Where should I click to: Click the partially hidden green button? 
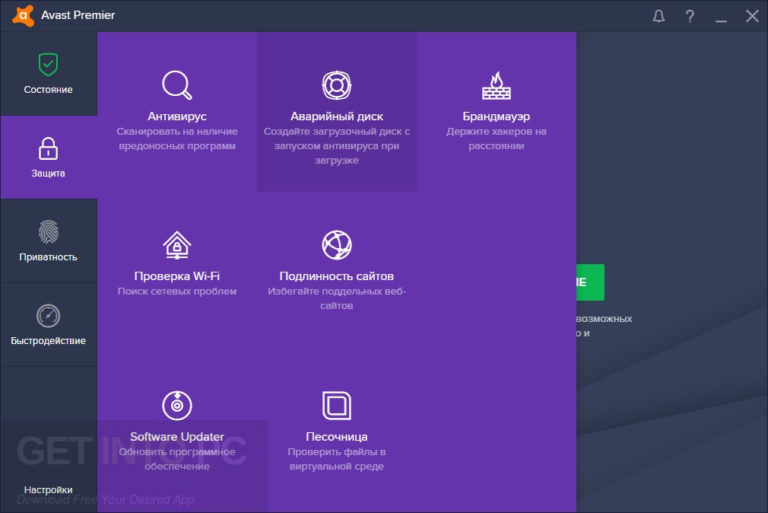pos(590,282)
